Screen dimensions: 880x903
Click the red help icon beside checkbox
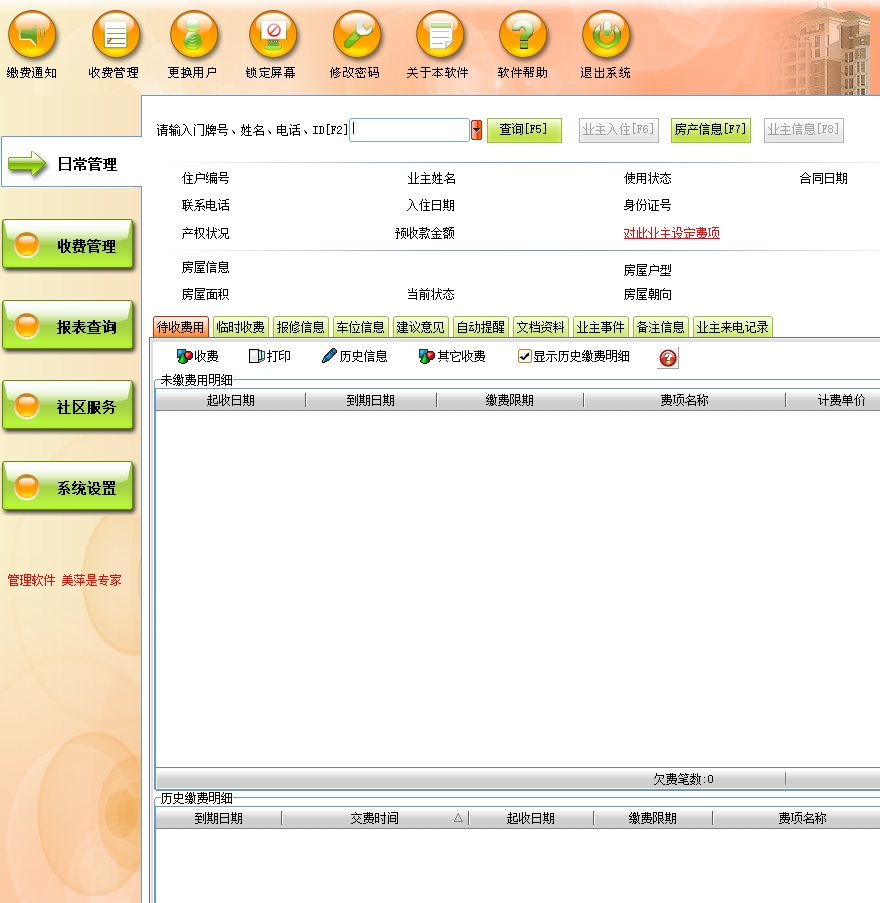668,358
